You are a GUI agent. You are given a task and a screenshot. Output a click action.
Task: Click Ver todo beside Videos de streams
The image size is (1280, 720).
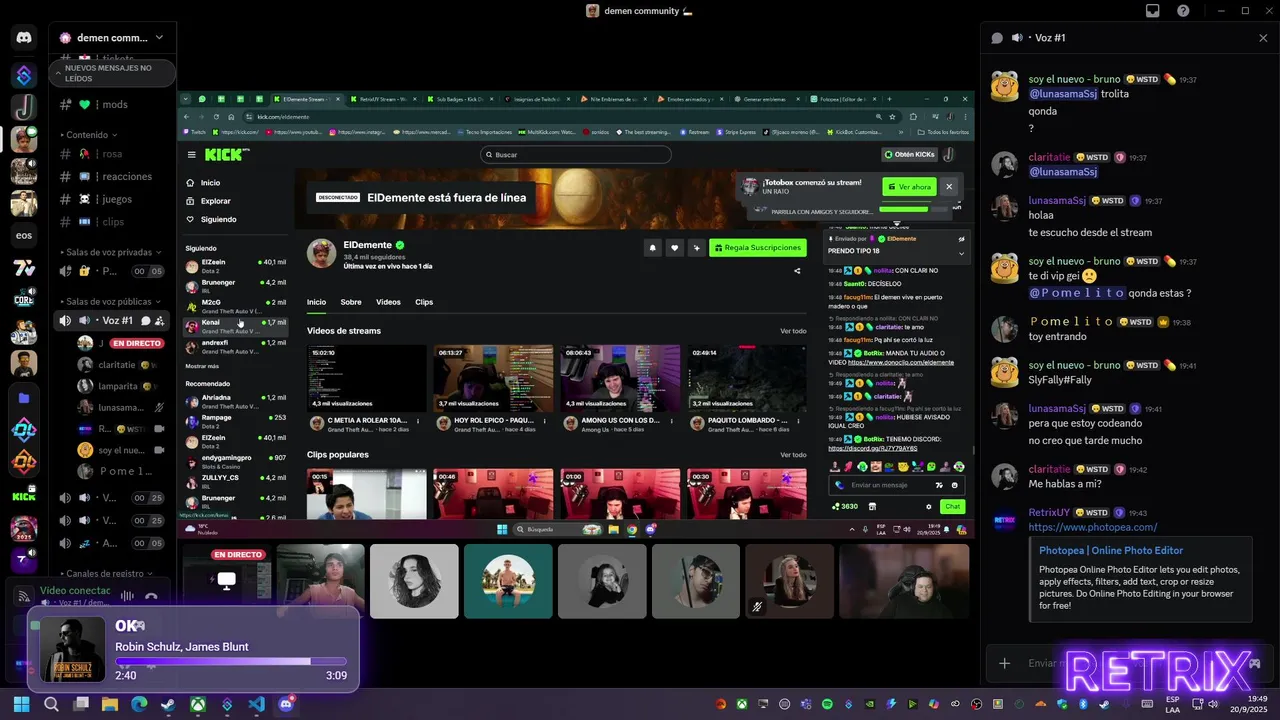[793, 331]
